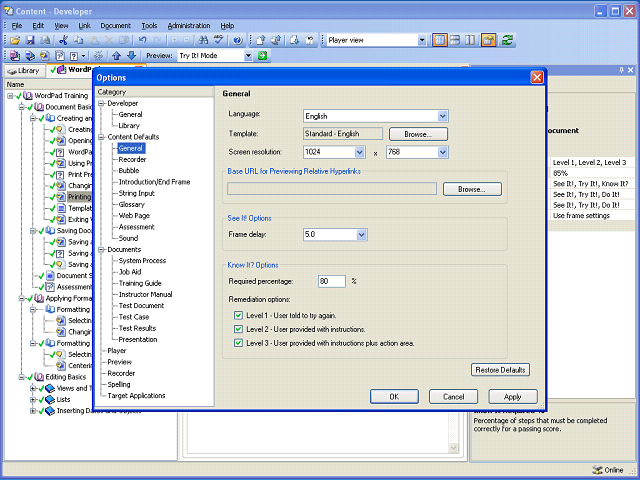The image size is (640, 480).
Task: Click the horizontal split layout icon
Action: pos(455,40)
